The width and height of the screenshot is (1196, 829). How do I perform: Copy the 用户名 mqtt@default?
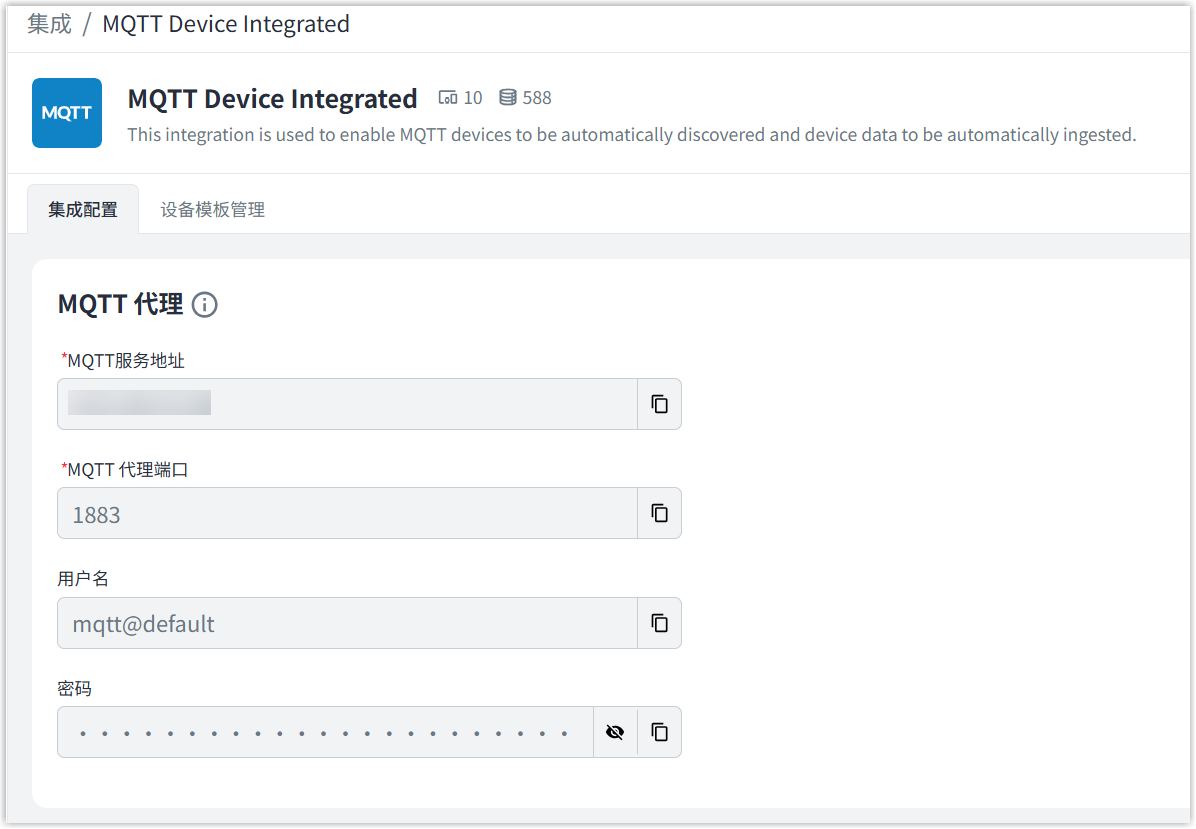point(659,623)
